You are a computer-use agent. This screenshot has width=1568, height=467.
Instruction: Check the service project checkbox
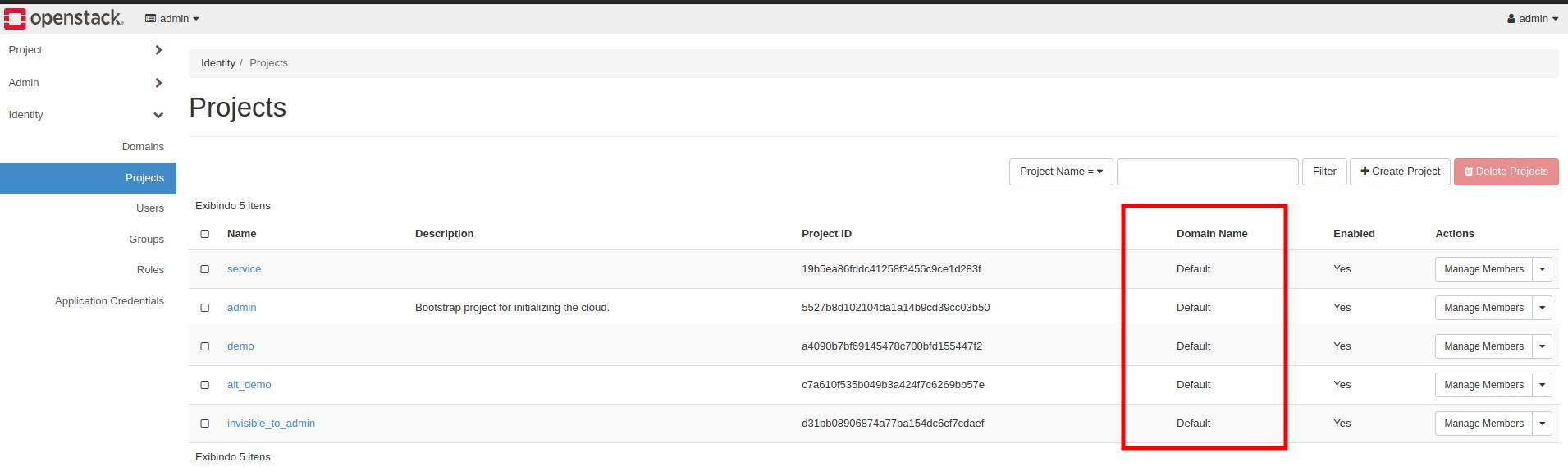point(205,269)
